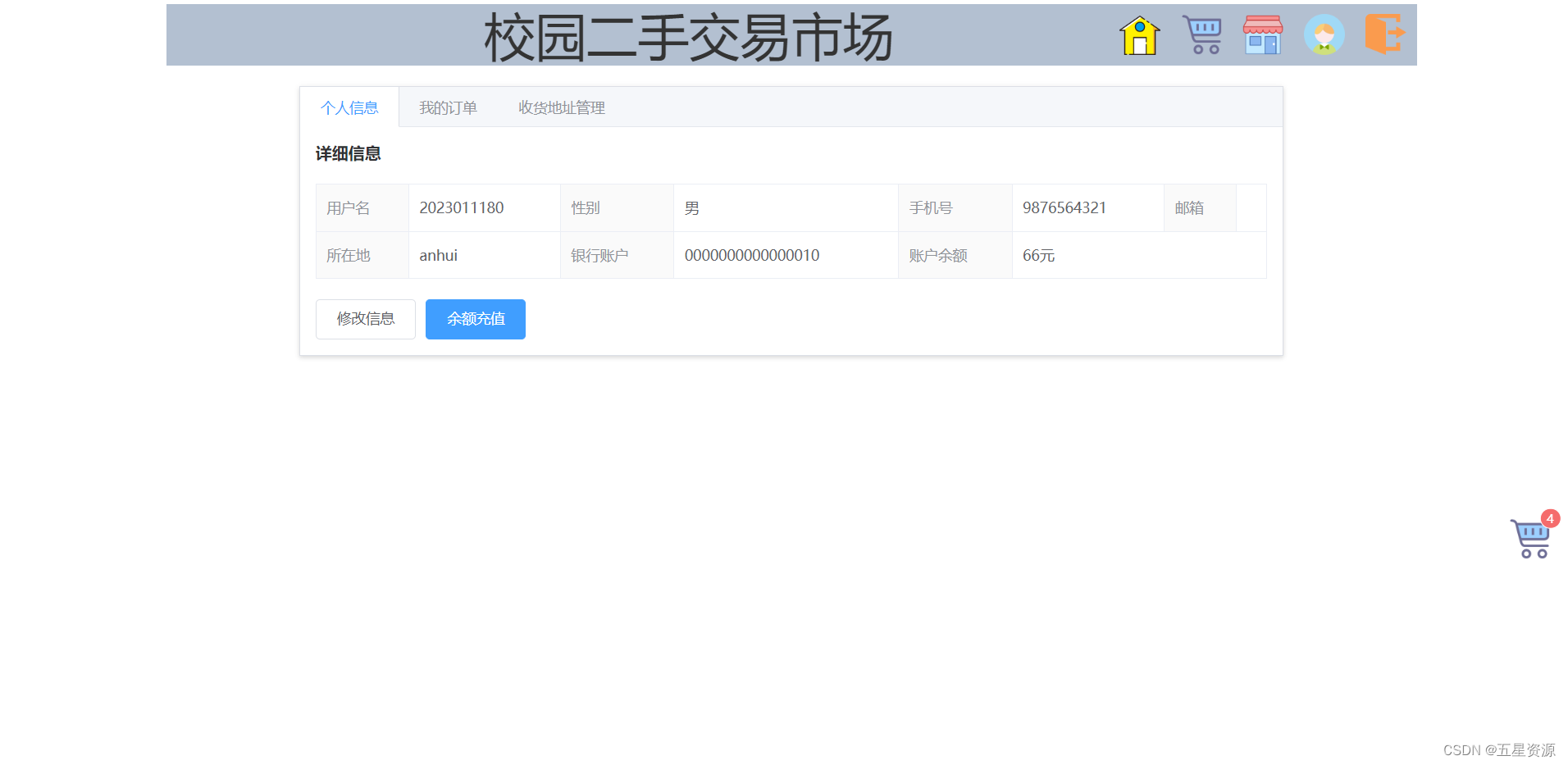The width and height of the screenshot is (1568, 765).
Task: Click the red cart badge showing 4
Action: point(1549,518)
